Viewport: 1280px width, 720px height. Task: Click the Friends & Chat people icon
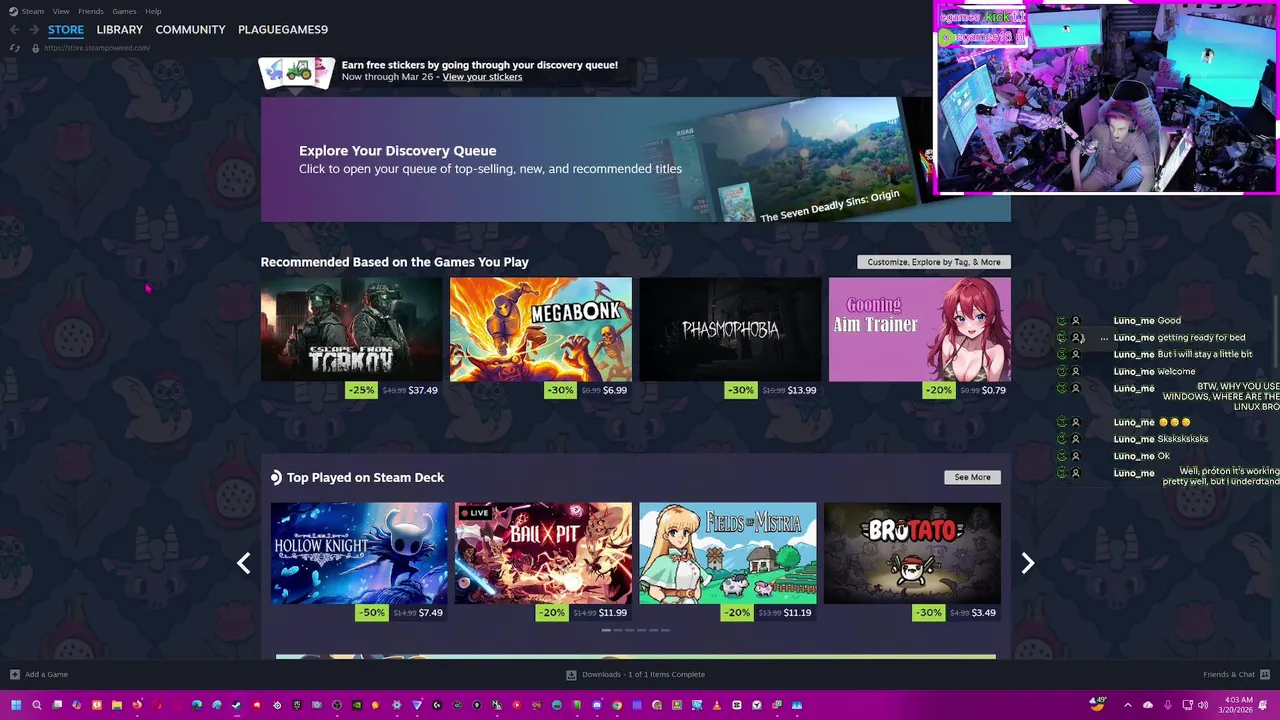(1265, 674)
